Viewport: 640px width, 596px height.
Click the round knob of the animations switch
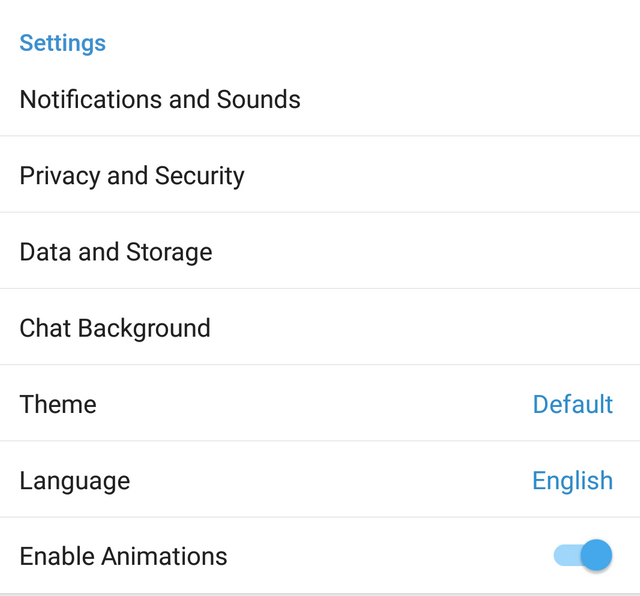coord(596,555)
